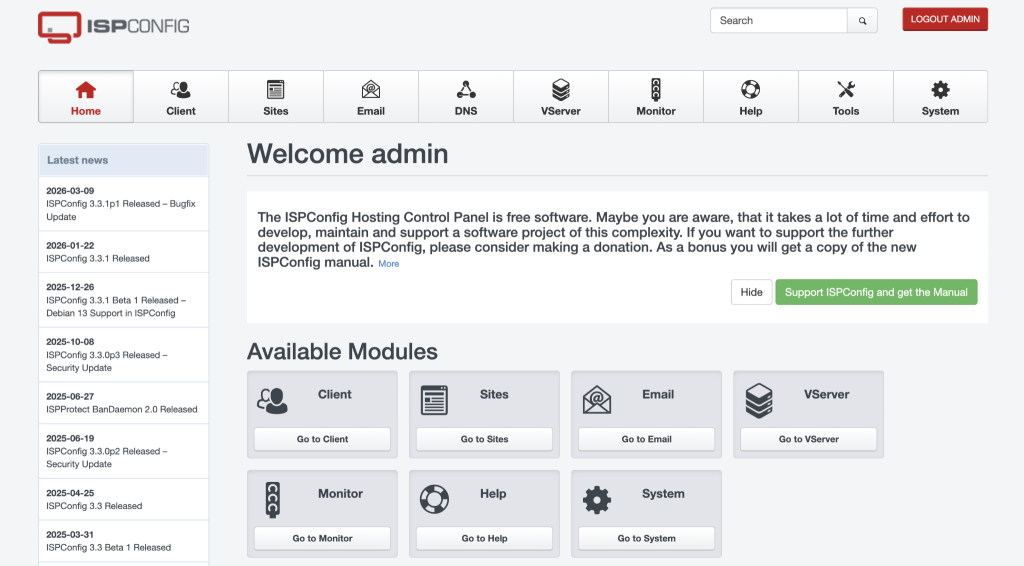The width and height of the screenshot is (1024, 566).
Task: Click the search magnifier icon
Action: (x=862, y=21)
